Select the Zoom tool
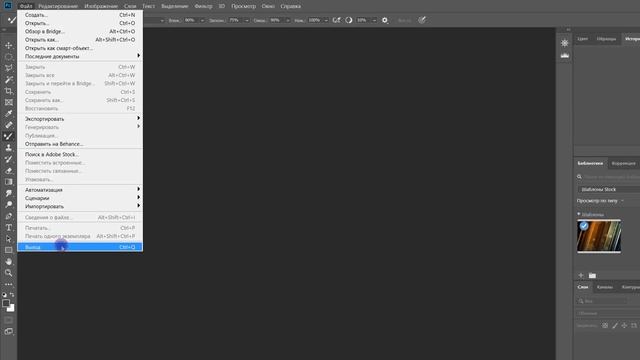 coord(9,273)
